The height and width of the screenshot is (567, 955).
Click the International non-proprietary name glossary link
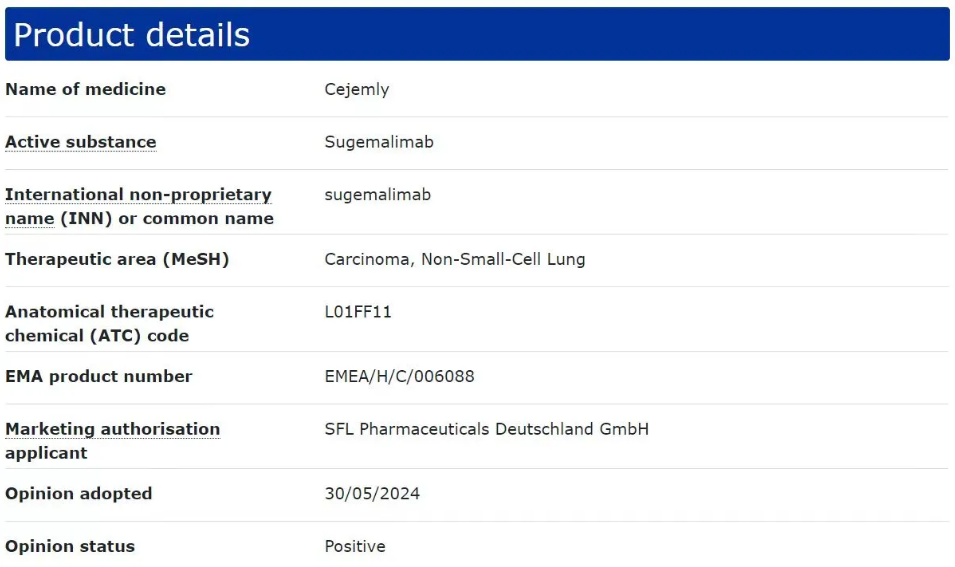(138, 195)
